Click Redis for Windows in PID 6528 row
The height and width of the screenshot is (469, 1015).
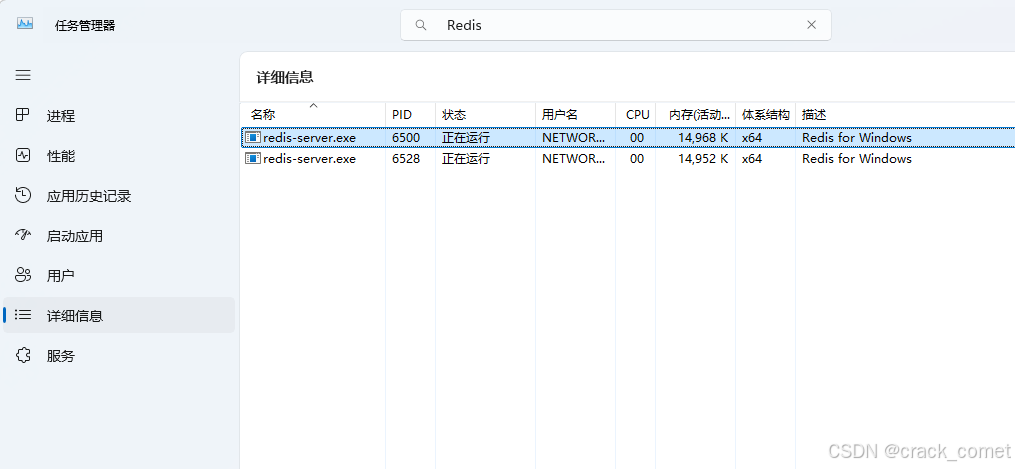[x=856, y=158]
